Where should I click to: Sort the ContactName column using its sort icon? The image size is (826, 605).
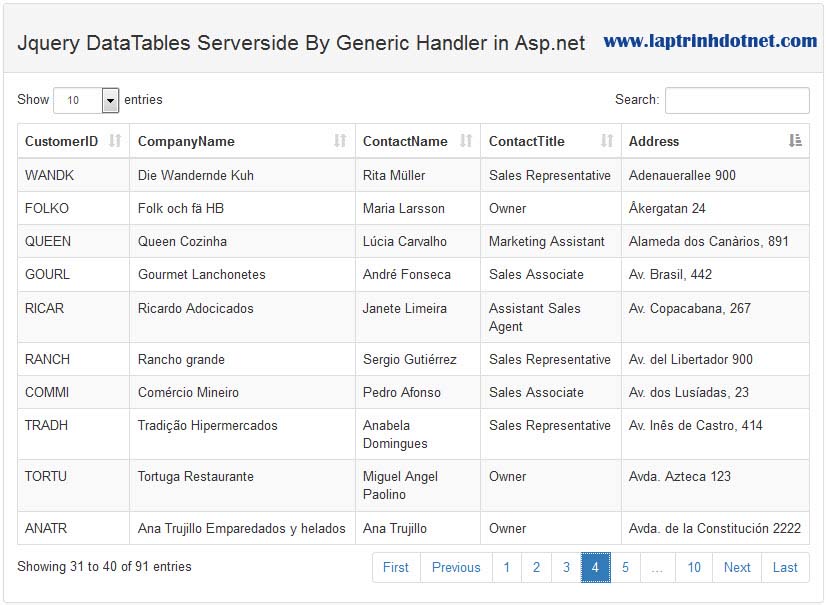click(464, 141)
